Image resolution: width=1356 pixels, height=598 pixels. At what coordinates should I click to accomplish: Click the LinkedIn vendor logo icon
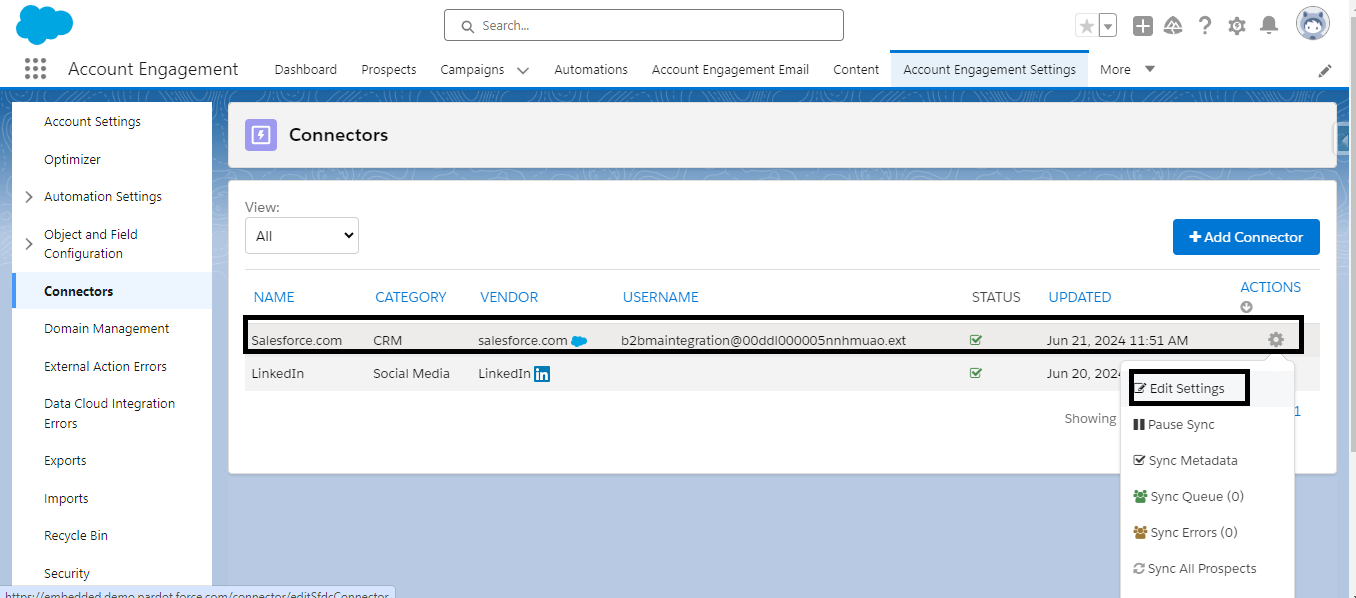542,374
